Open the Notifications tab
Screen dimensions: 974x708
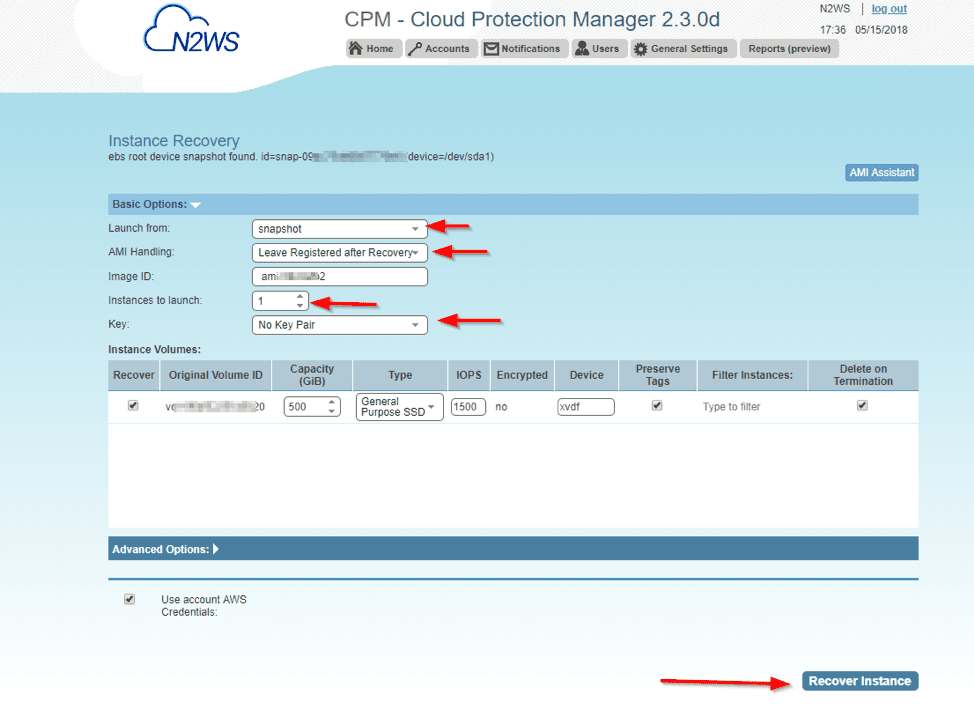click(524, 48)
